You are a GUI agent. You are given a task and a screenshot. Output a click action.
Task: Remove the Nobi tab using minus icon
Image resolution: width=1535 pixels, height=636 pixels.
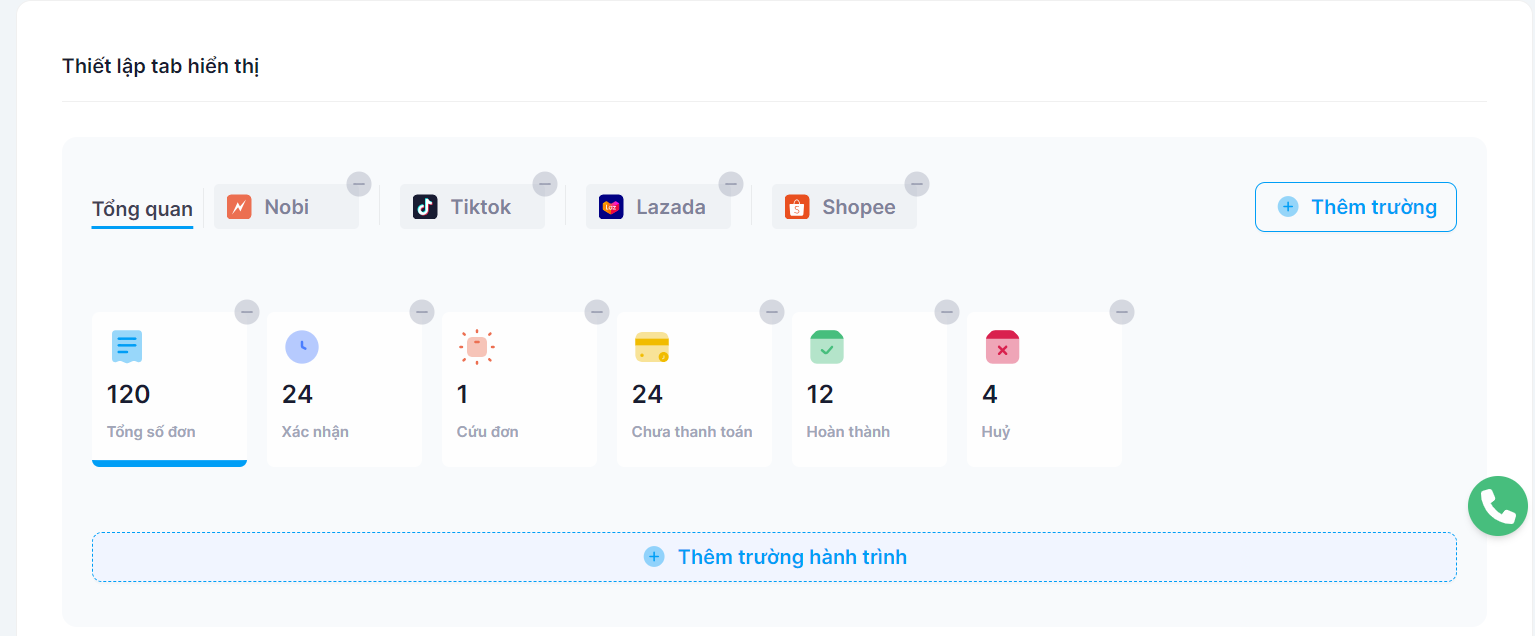359,184
